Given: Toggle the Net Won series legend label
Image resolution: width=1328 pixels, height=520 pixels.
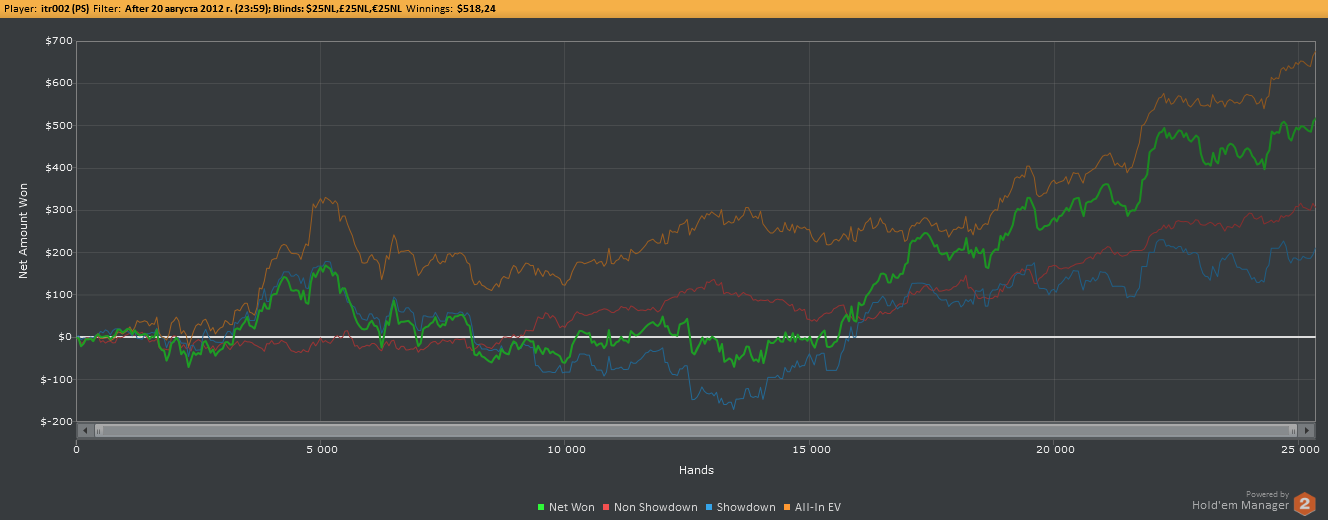Looking at the screenshot, I should (571, 507).
